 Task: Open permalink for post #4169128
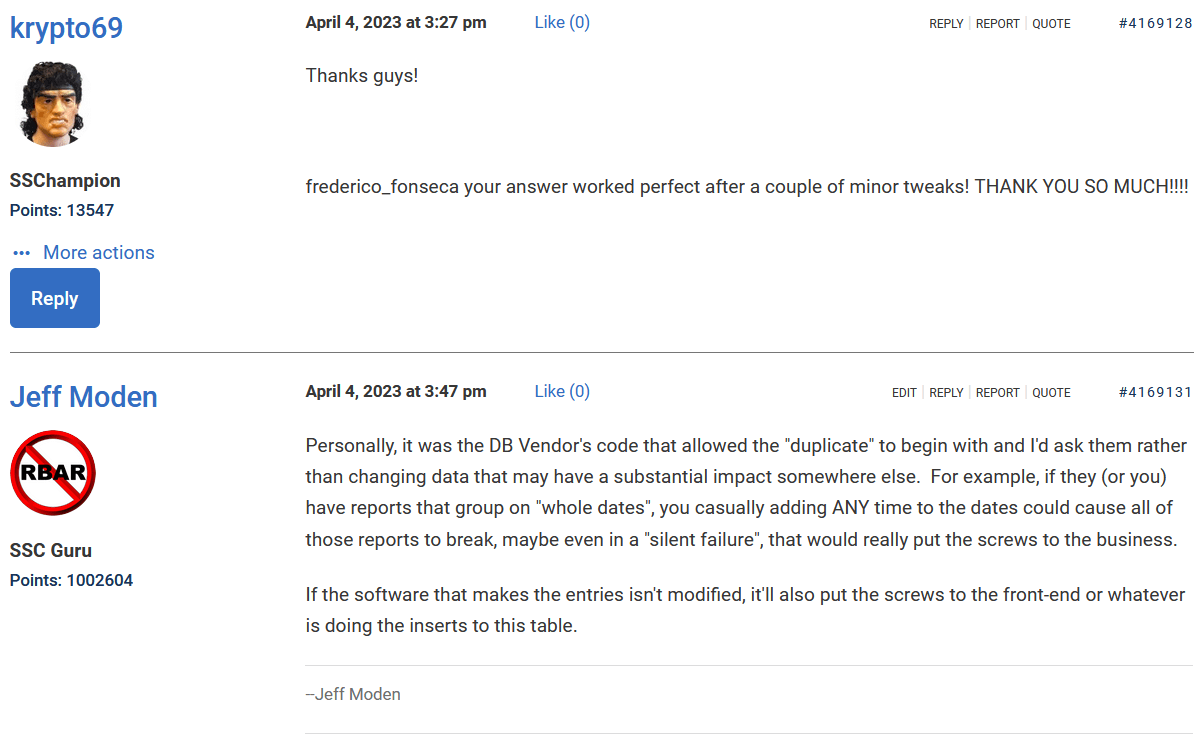[x=1155, y=24]
